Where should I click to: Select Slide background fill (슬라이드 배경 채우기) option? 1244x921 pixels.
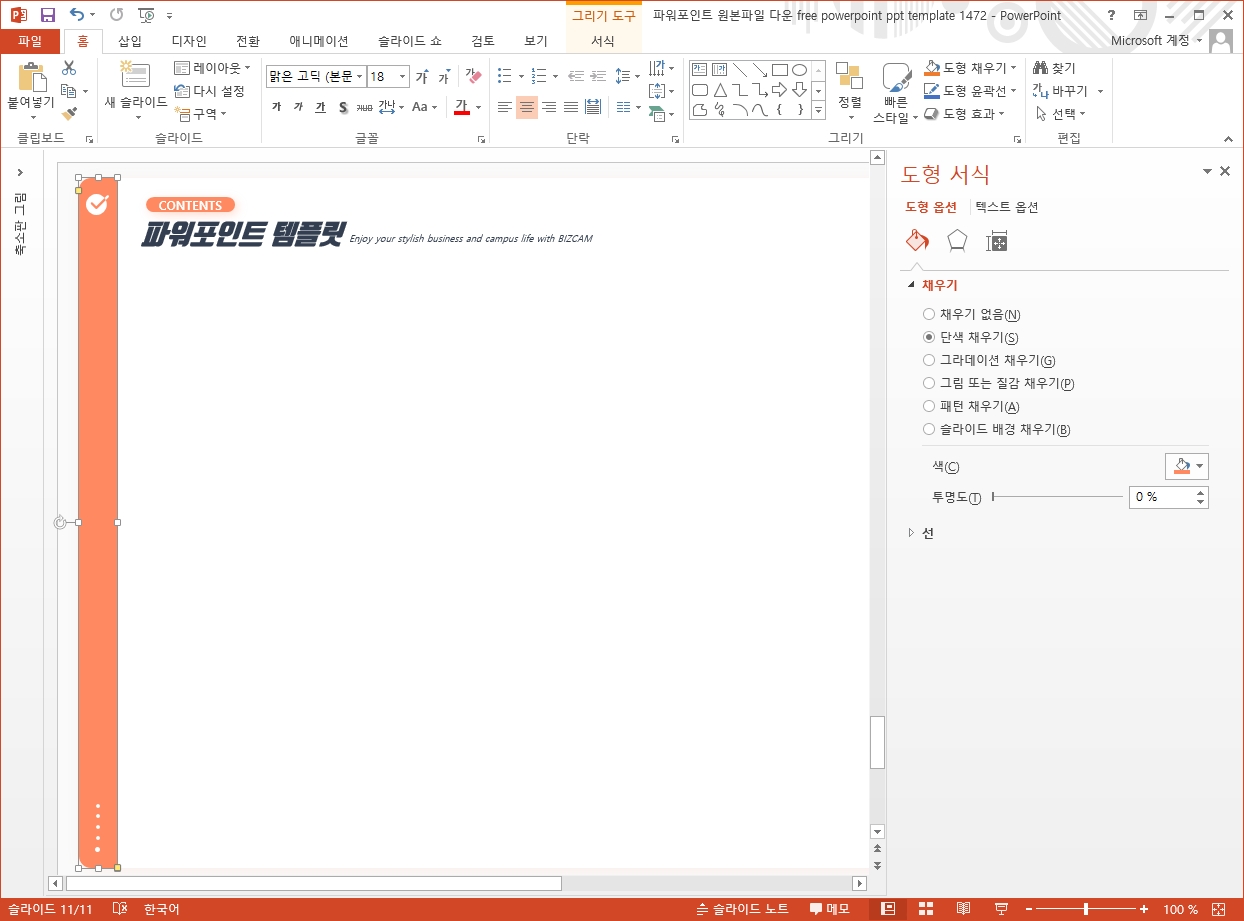pyautogui.click(x=996, y=429)
